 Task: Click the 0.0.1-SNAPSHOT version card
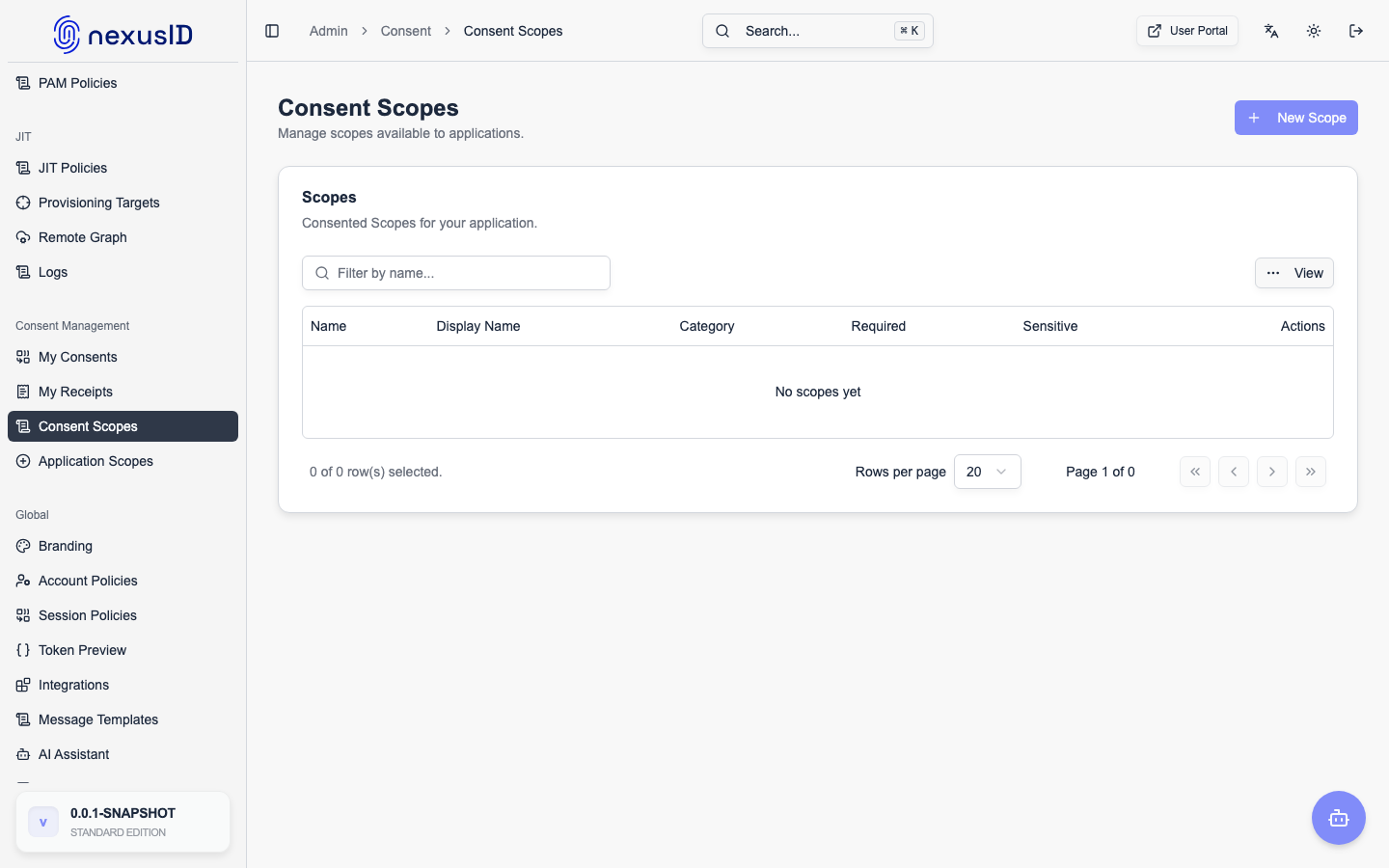point(123,822)
